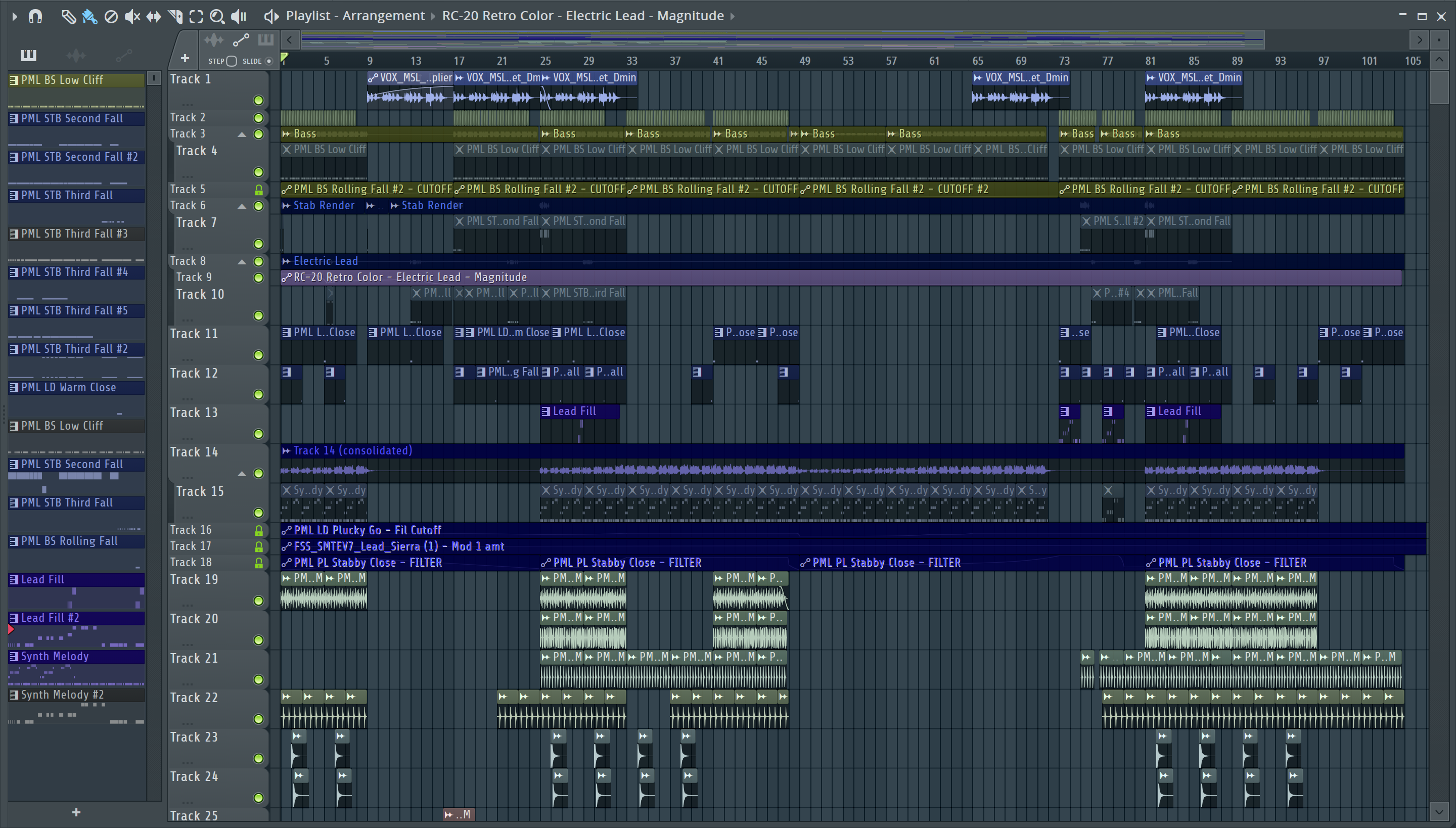Viewport: 1456px width, 828px height.
Task: Collapse the Track 3 group arrow
Action: 242,134
